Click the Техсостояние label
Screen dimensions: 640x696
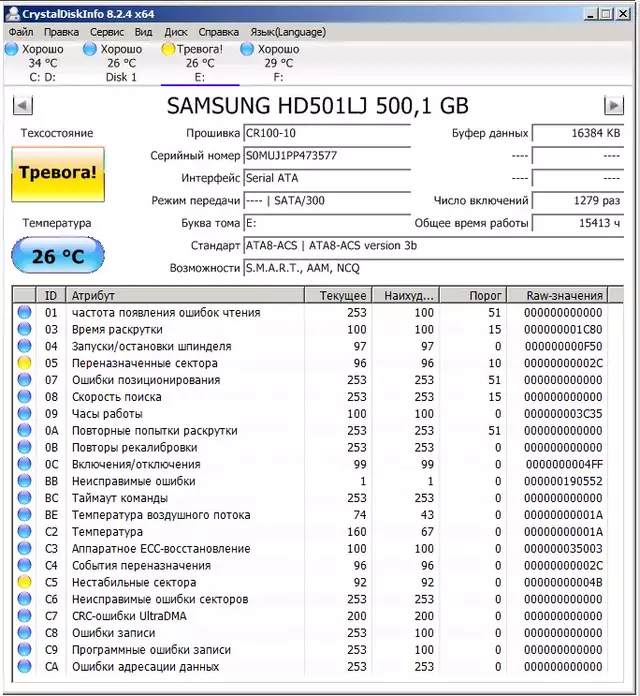point(57,133)
